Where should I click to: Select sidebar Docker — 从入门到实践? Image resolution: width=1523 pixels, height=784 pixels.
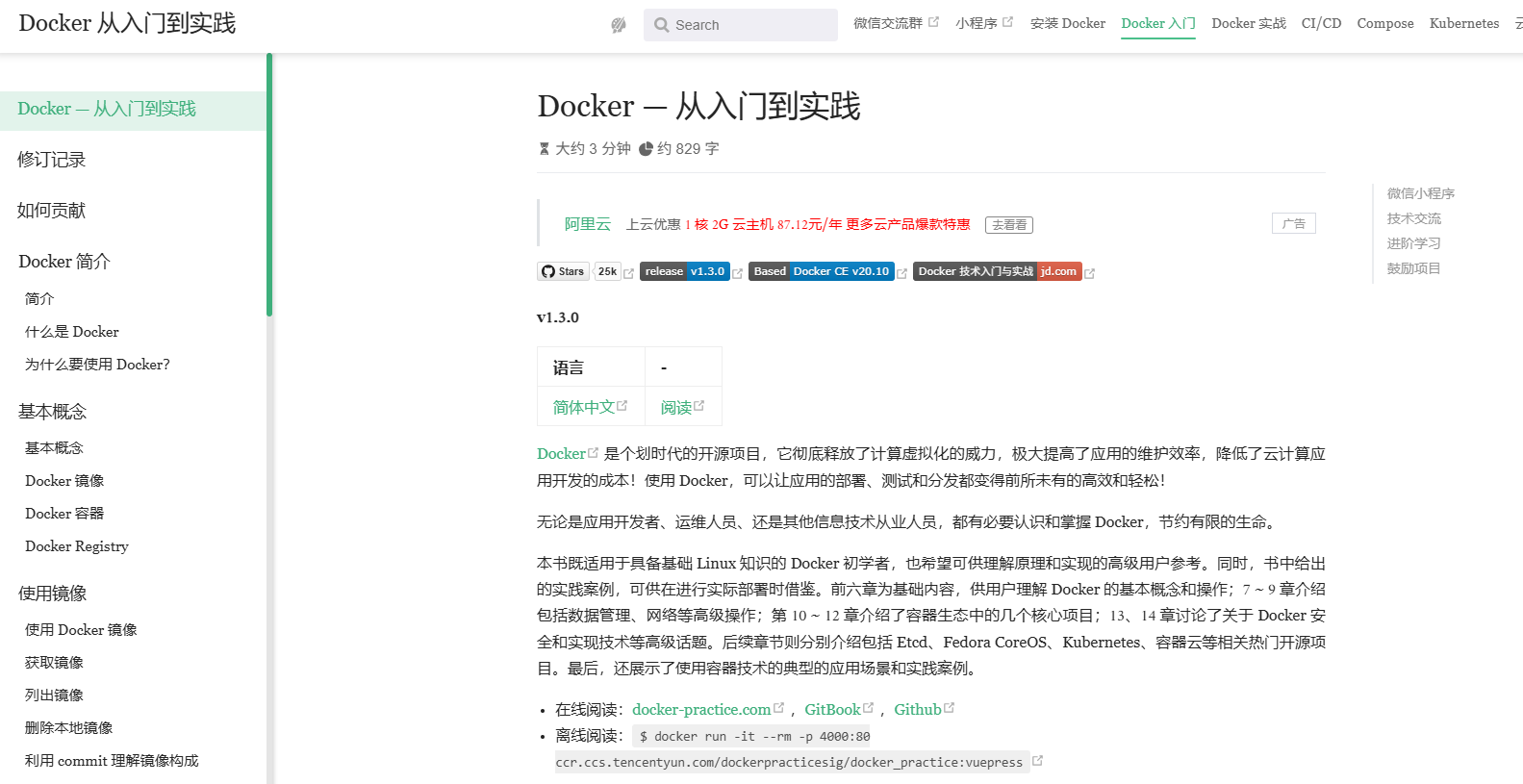[x=133, y=110]
